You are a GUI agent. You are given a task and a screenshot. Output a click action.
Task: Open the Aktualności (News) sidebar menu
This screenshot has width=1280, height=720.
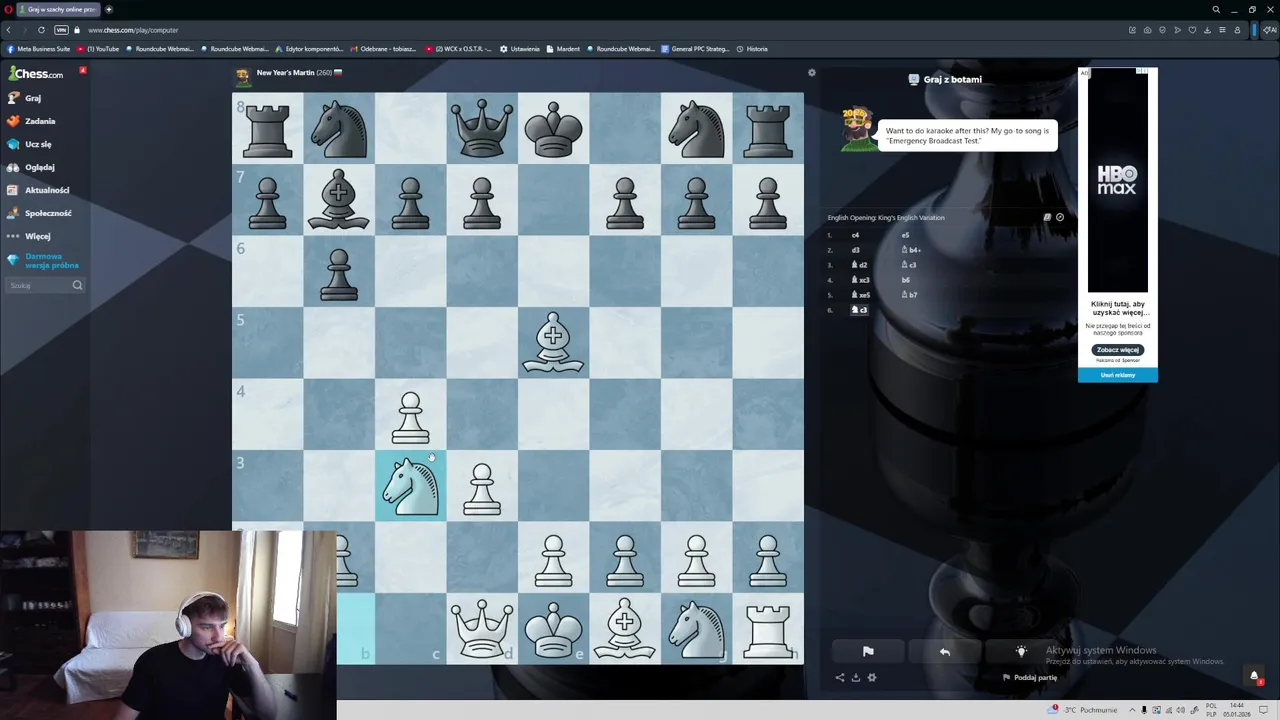tap(38, 190)
